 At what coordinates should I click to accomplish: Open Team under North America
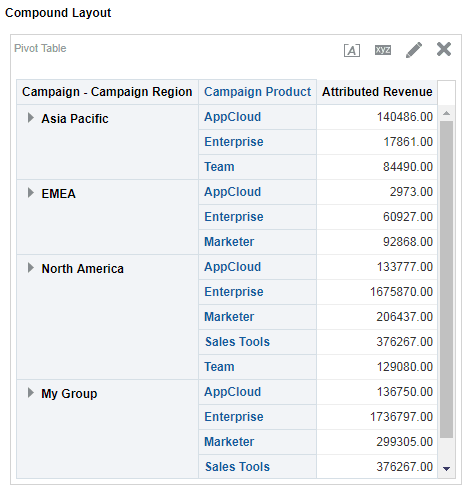(219, 367)
